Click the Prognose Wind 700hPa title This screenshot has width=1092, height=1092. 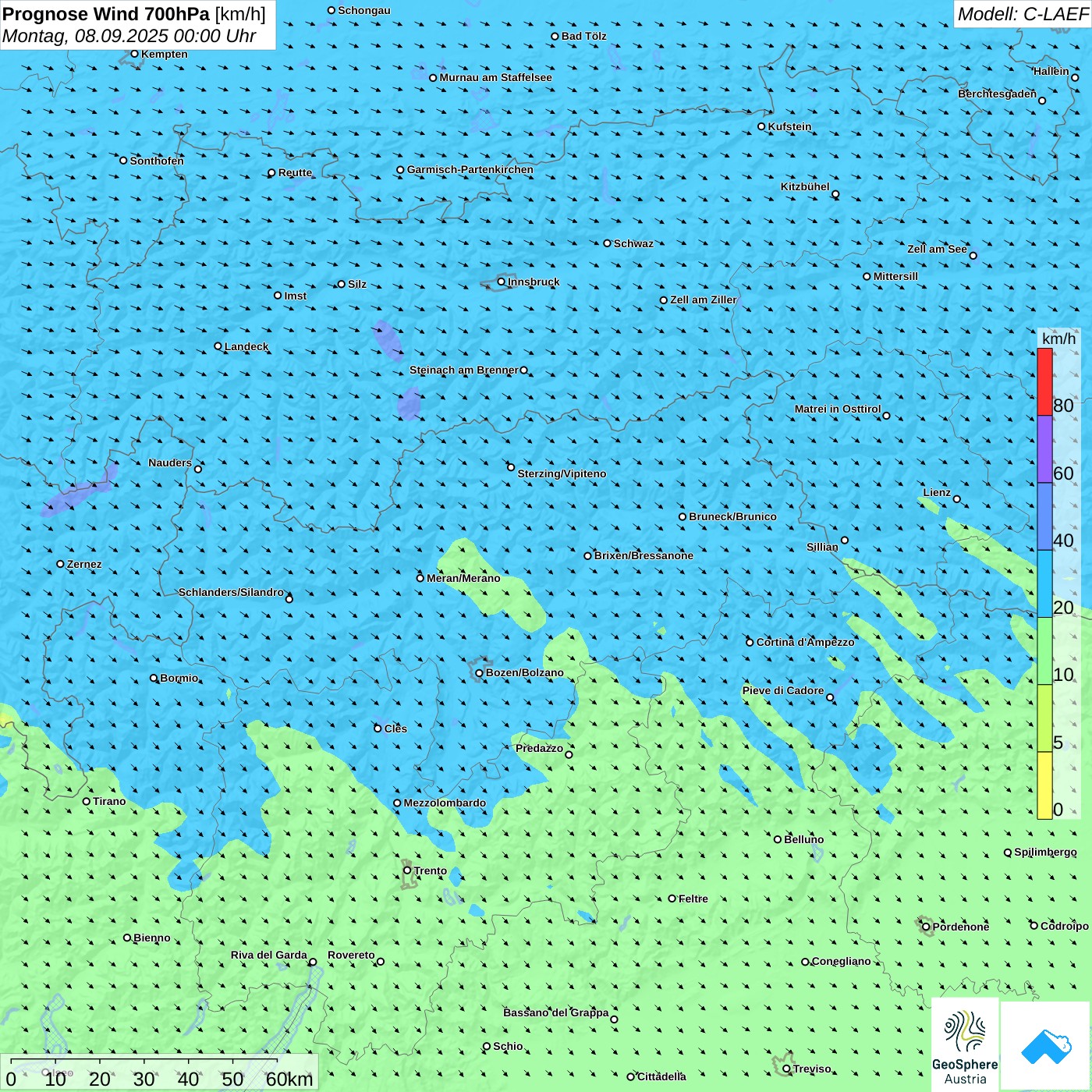tap(106, 14)
